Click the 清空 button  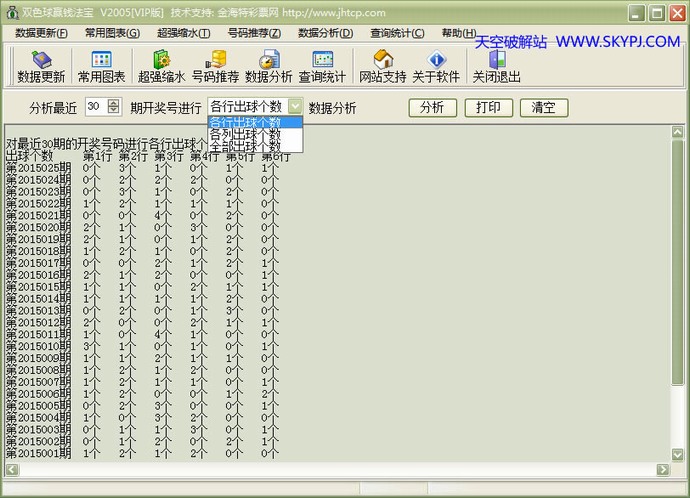click(544, 108)
